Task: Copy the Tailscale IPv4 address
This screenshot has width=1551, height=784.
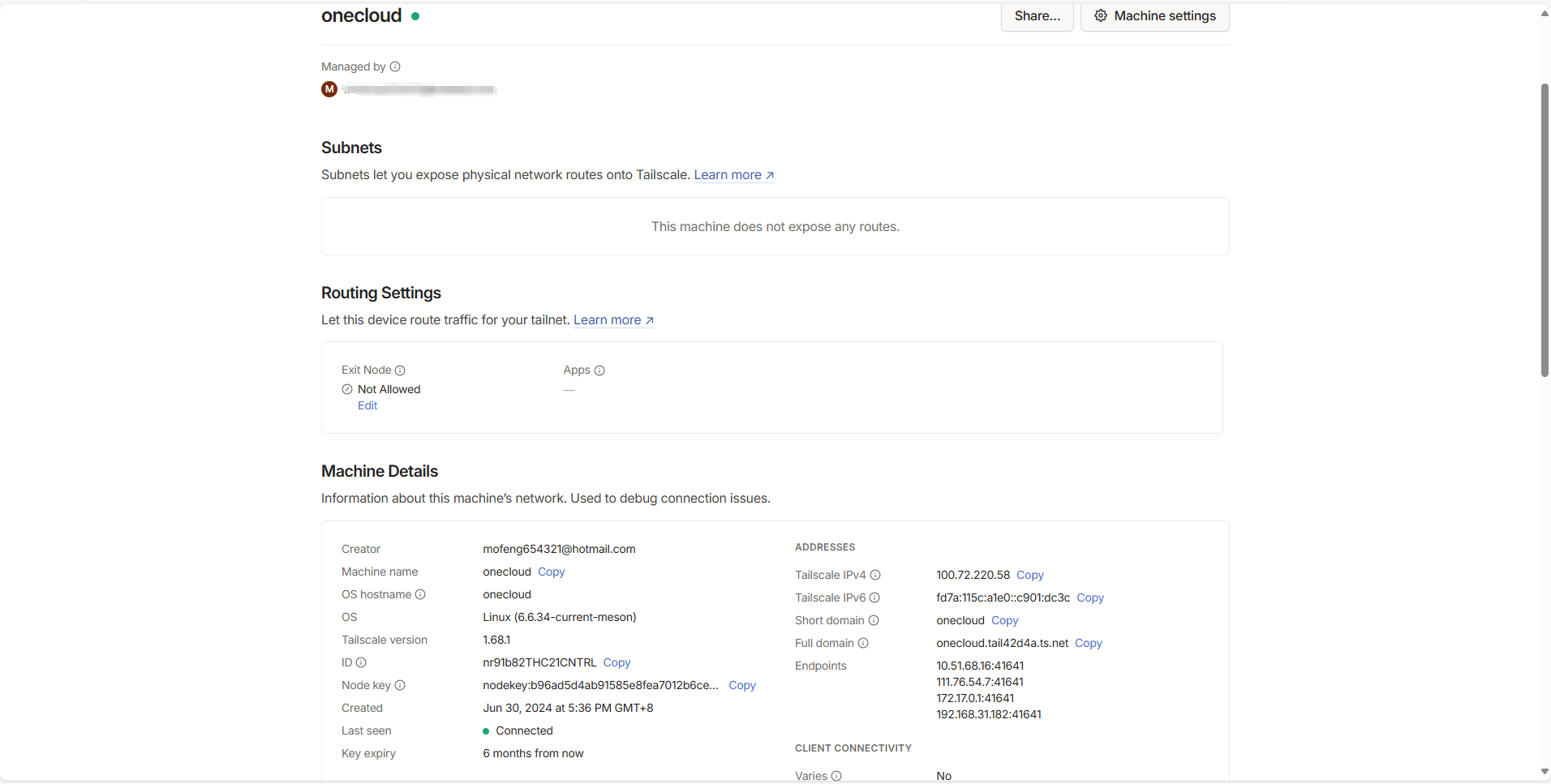Action: coord(1029,575)
